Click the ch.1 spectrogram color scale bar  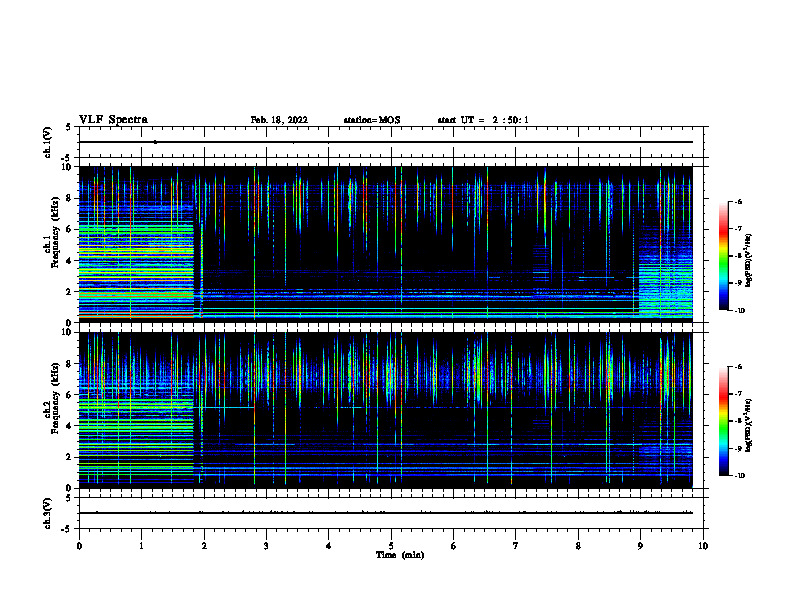click(x=724, y=256)
